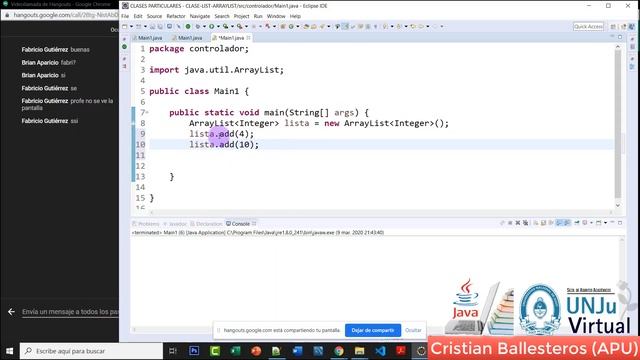Click the Debug bug icon in the toolbar
This screenshot has width=640, height=360.
198,27
